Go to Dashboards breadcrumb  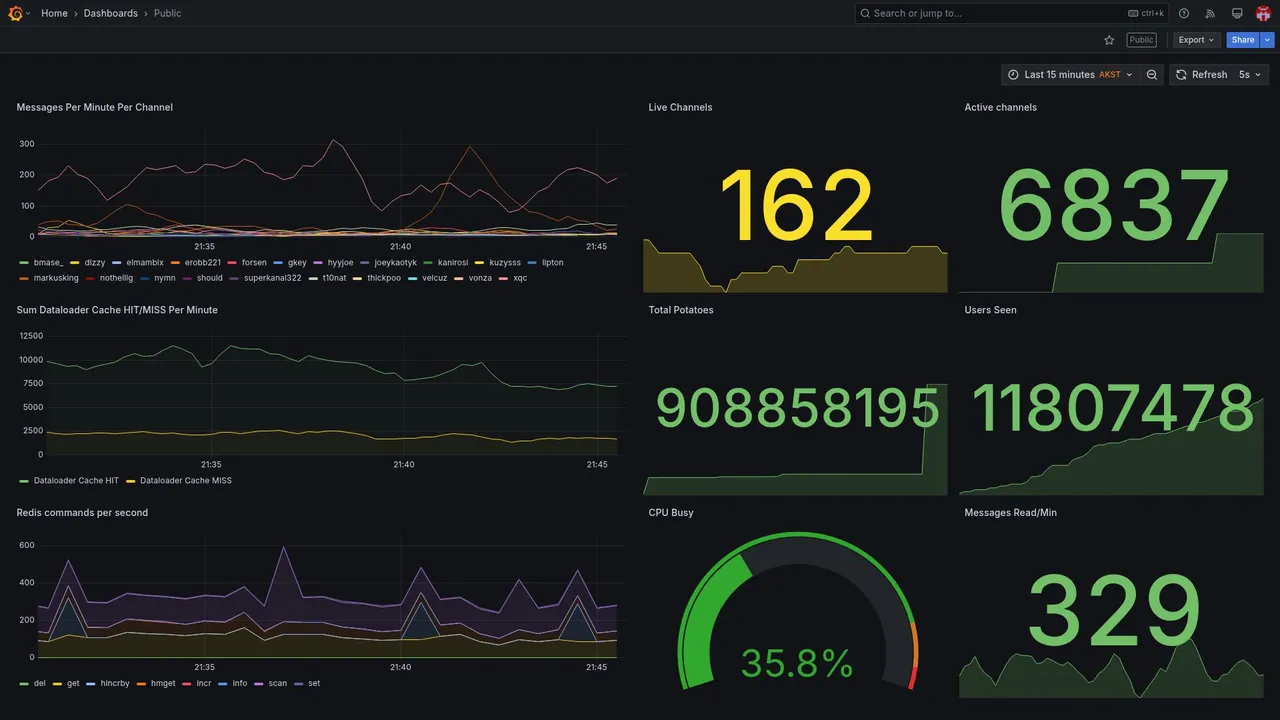pyautogui.click(x=111, y=13)
